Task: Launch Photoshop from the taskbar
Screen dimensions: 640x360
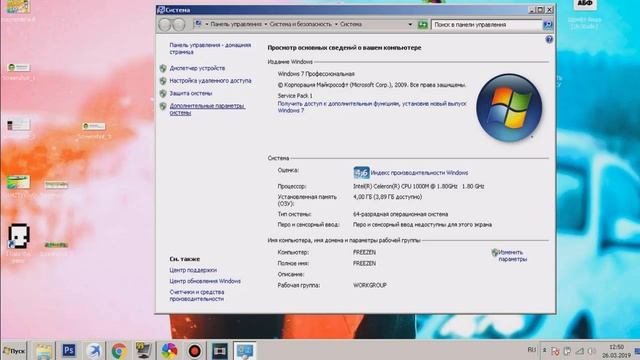Action: pos(69,351)
